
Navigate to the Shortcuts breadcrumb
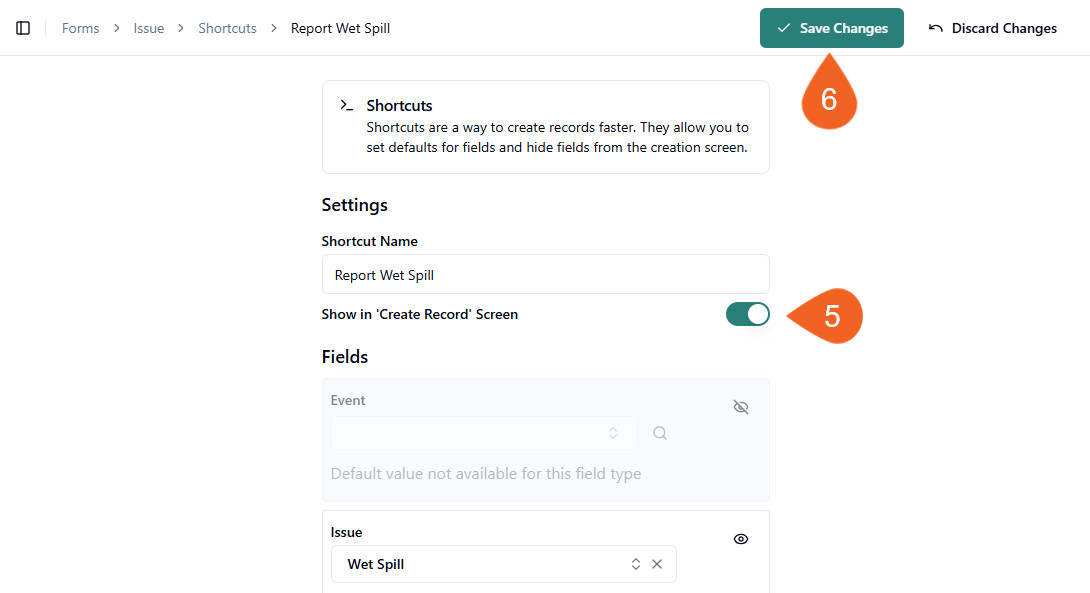tap(227, 29)
